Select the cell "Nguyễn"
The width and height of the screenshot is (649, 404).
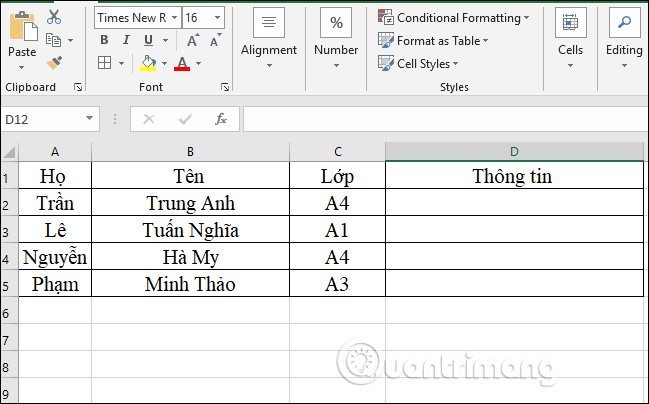pyautogui.click(x=55, y=257)
